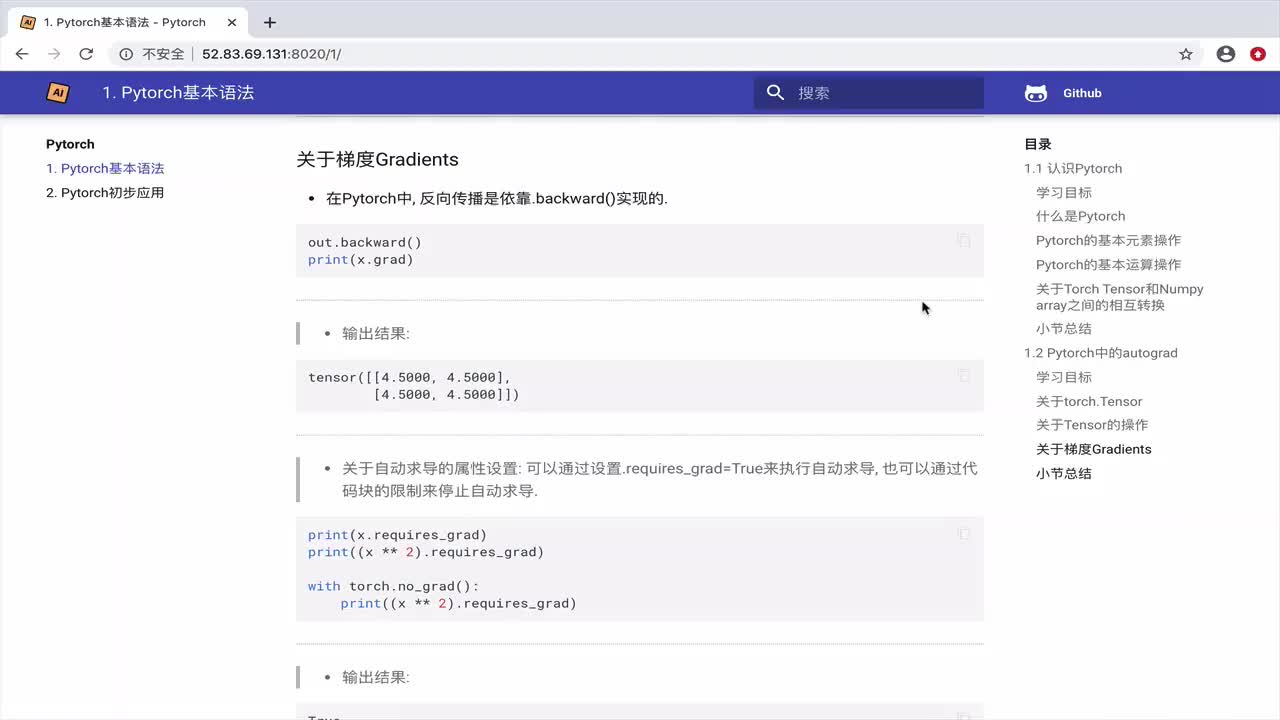Copy the requires_grad code block
The width and height of the screenshot is (1280, 720).
click(x=964, y=534)
